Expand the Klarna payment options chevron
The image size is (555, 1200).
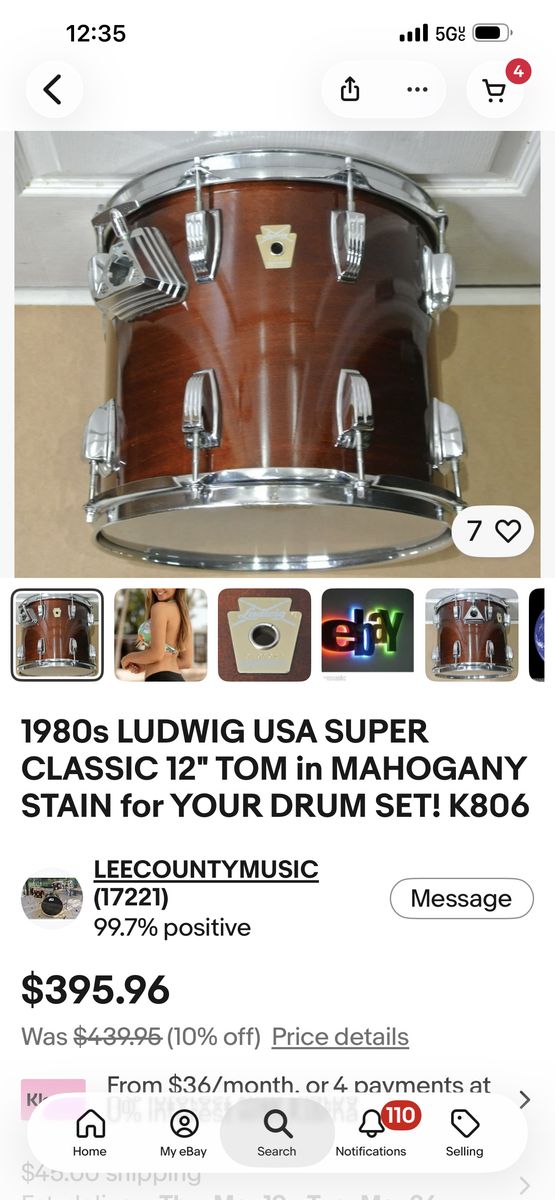(x=525, y=1100)
